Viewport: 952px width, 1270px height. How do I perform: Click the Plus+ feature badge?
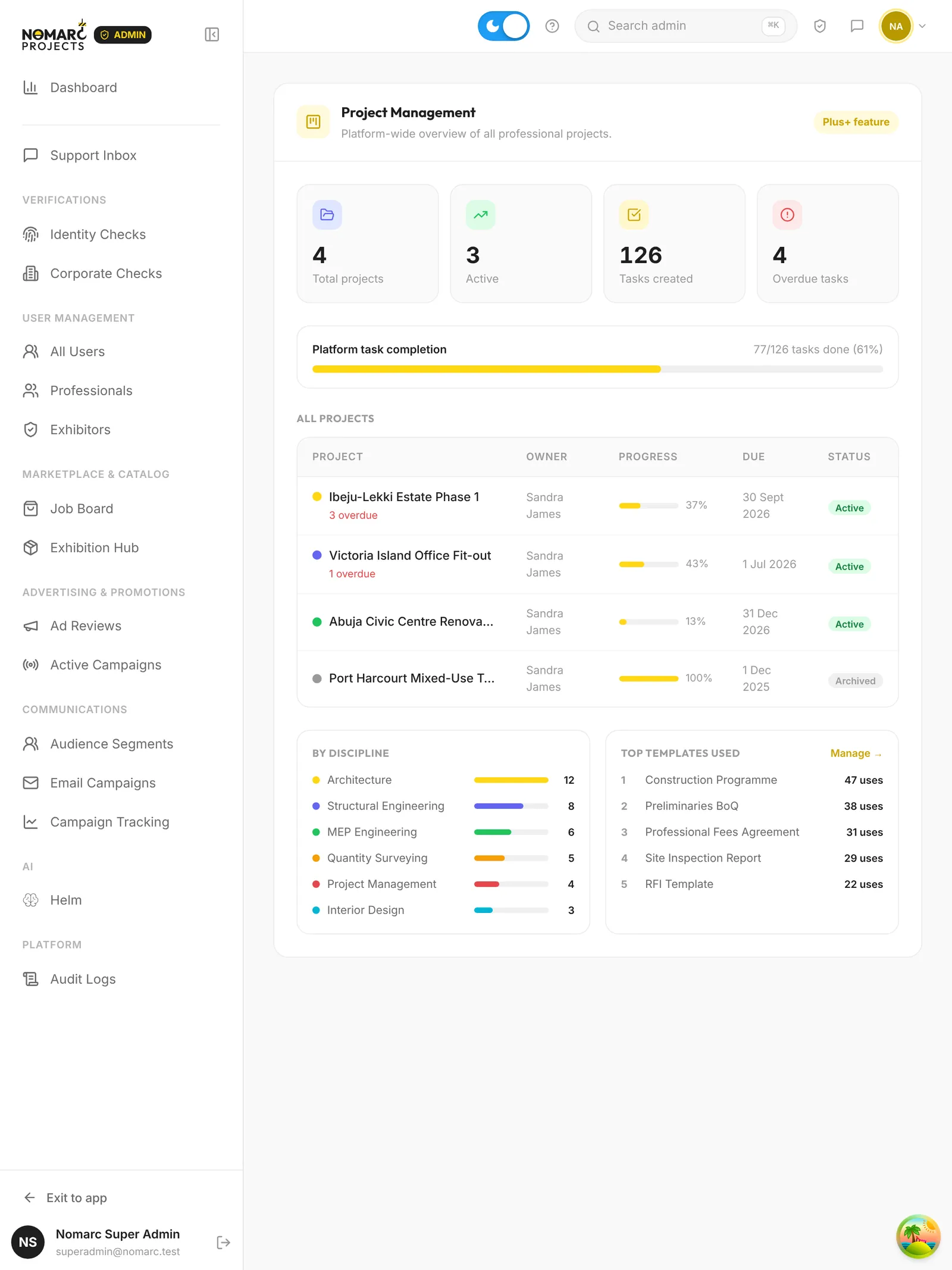point(856,122)
